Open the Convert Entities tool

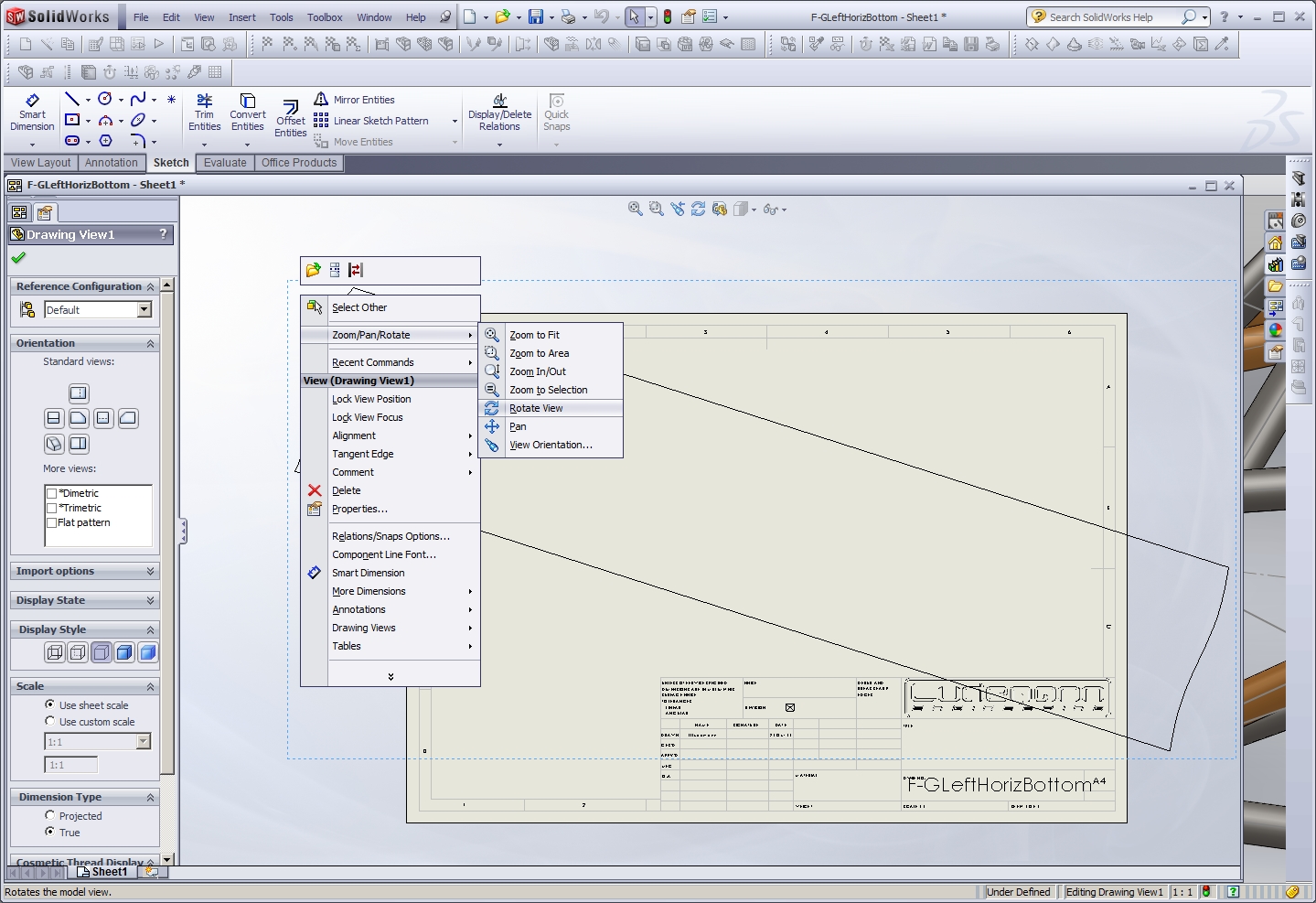point(247,112)
